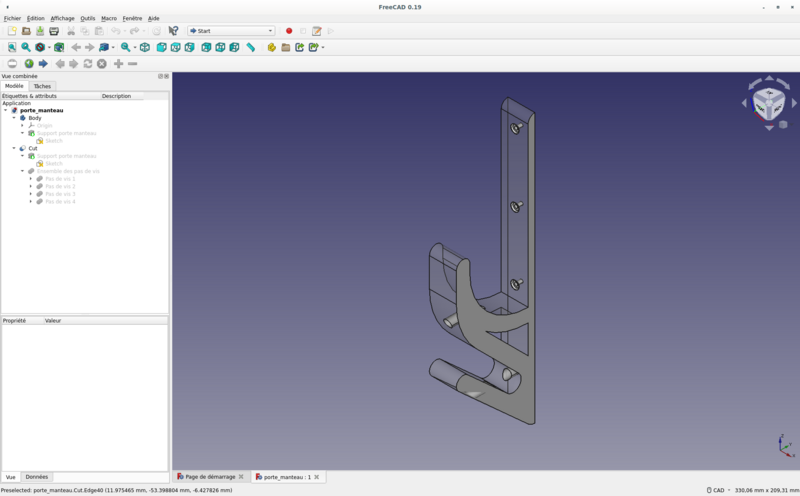Click the What's This help cursor icon

pyautogui.click(x=173, y=31)
